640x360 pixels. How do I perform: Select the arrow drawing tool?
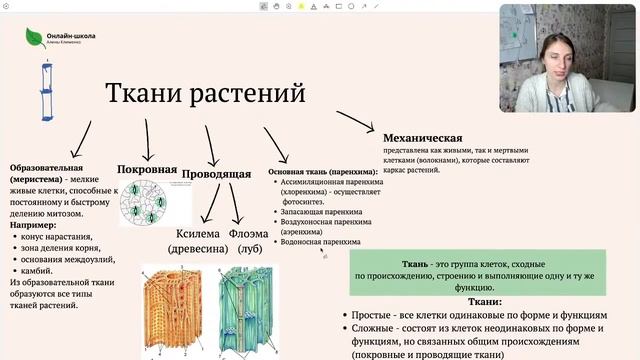[364, 6]
